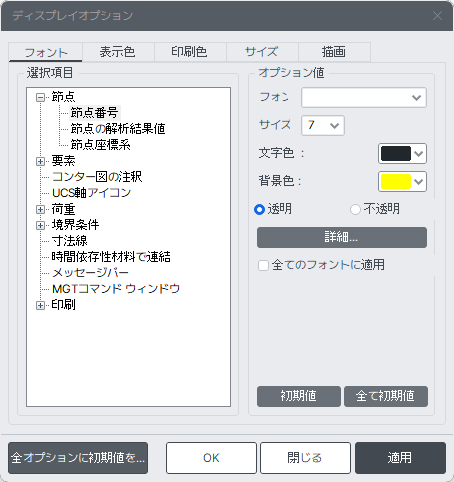The image size is (454, 482).
Task: Select the 不透明 radio button
Action: 355,209
